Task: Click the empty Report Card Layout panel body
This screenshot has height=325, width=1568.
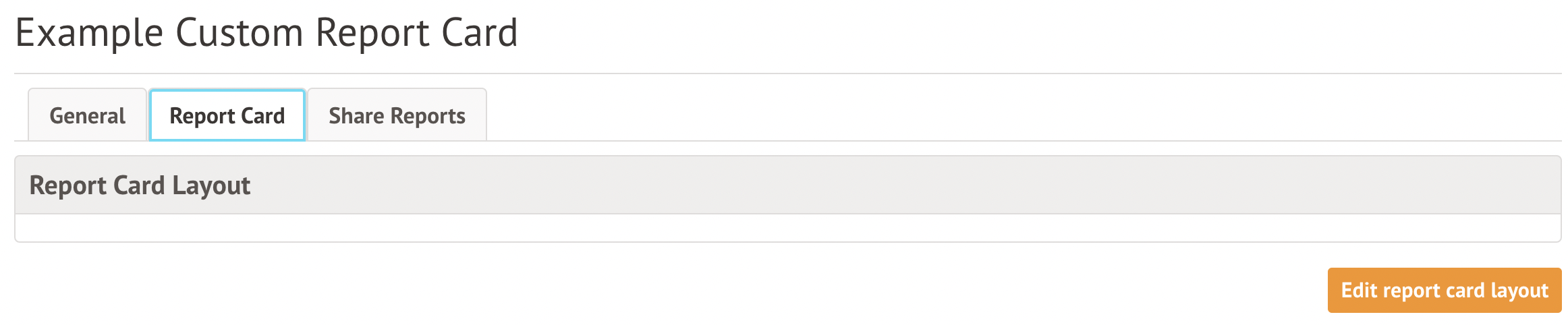Action: [x=787, y=228]
